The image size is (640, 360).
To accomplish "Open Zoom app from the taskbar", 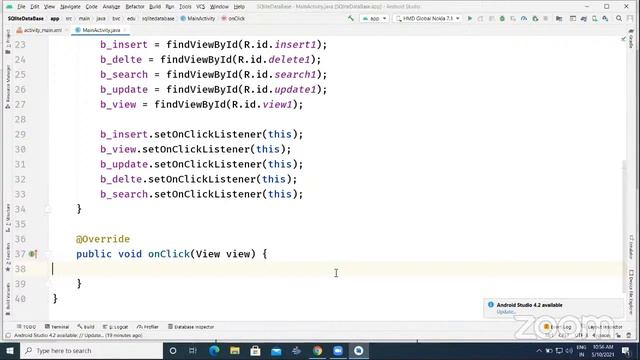I will 338,351.
